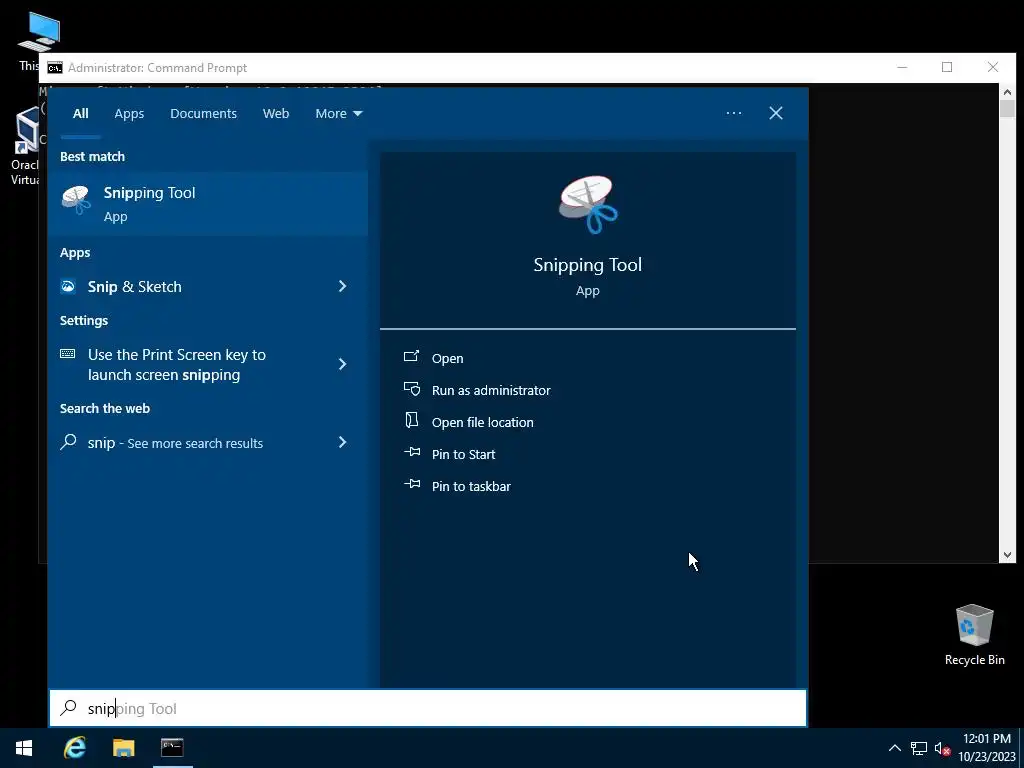
Task: Show hidden system tray icons
Action: pos(895,748)
